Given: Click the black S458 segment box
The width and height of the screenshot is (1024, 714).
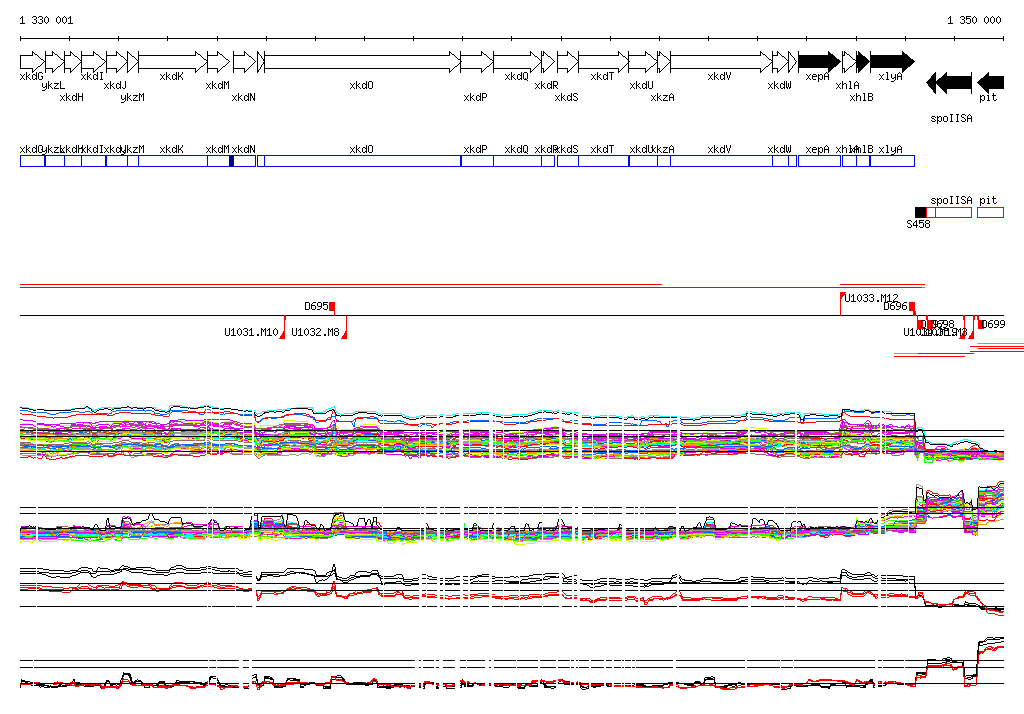Looking at the screenshot, I should point(921,212).
